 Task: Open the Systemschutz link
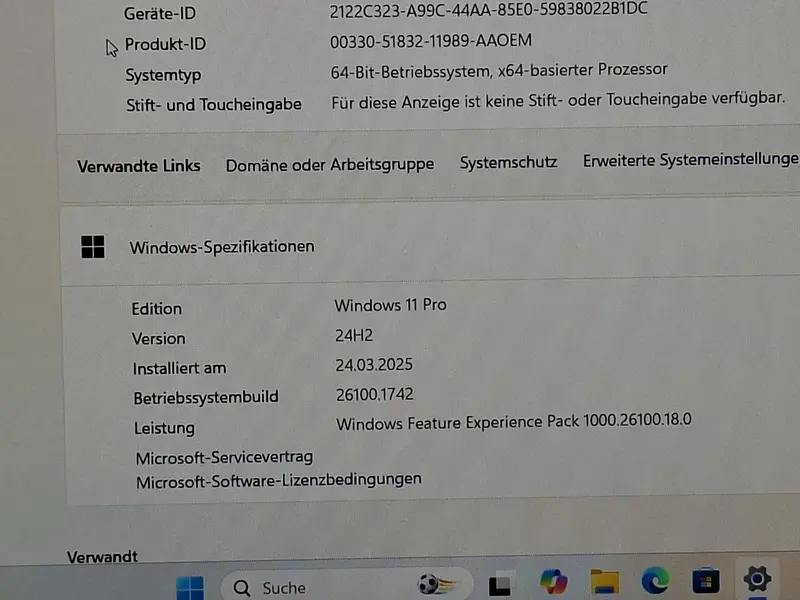[508, 162]
